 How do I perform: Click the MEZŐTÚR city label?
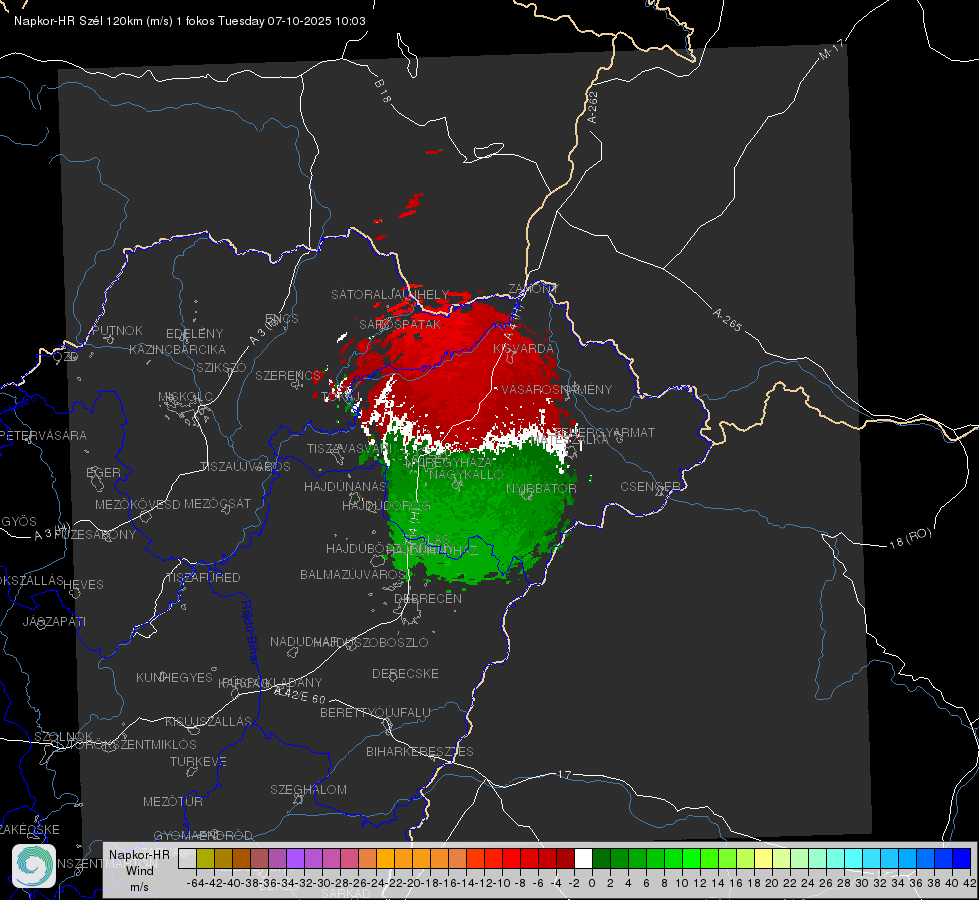pos(172,801)
